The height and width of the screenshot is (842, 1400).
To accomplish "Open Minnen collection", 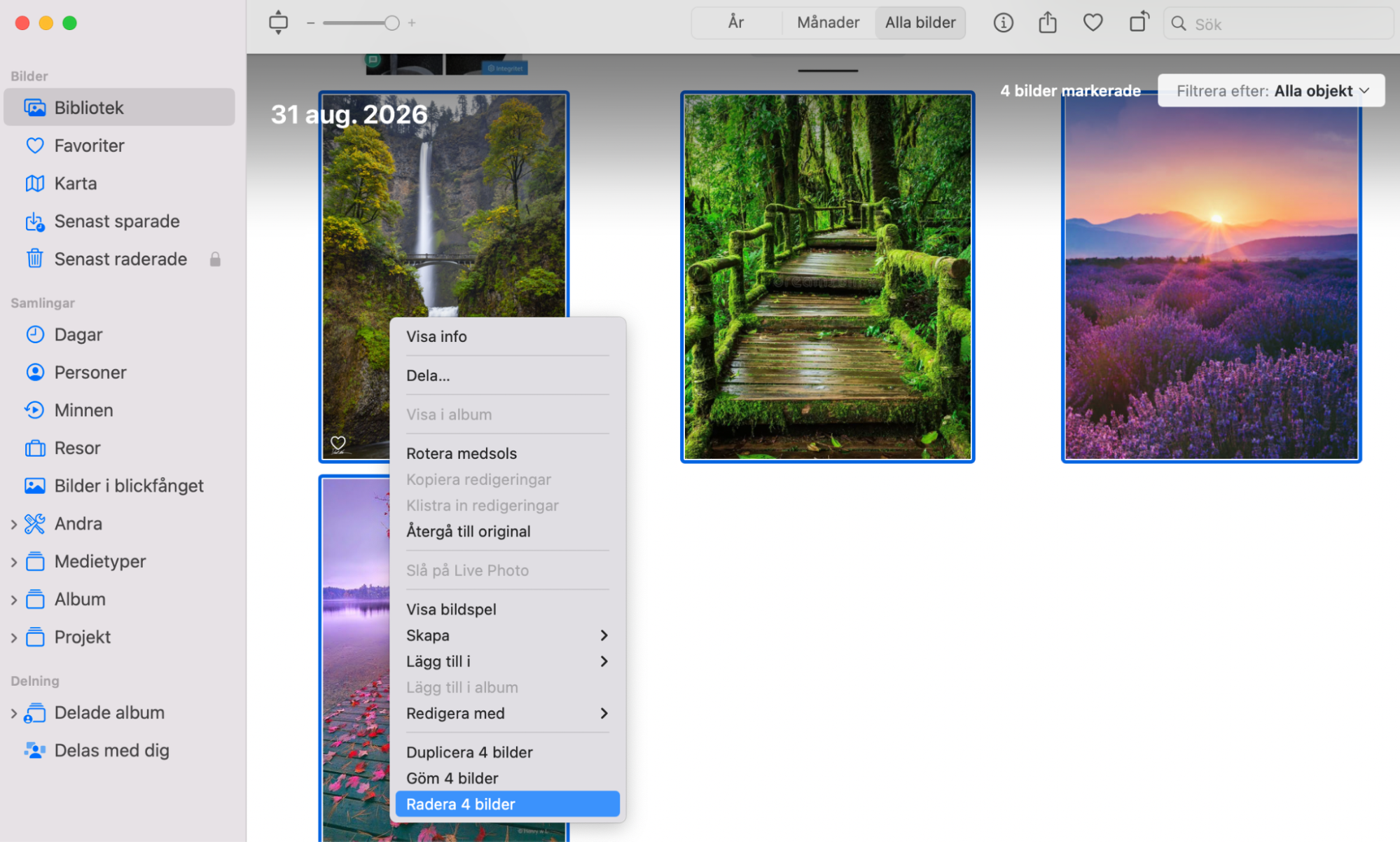I will point(119,410).
